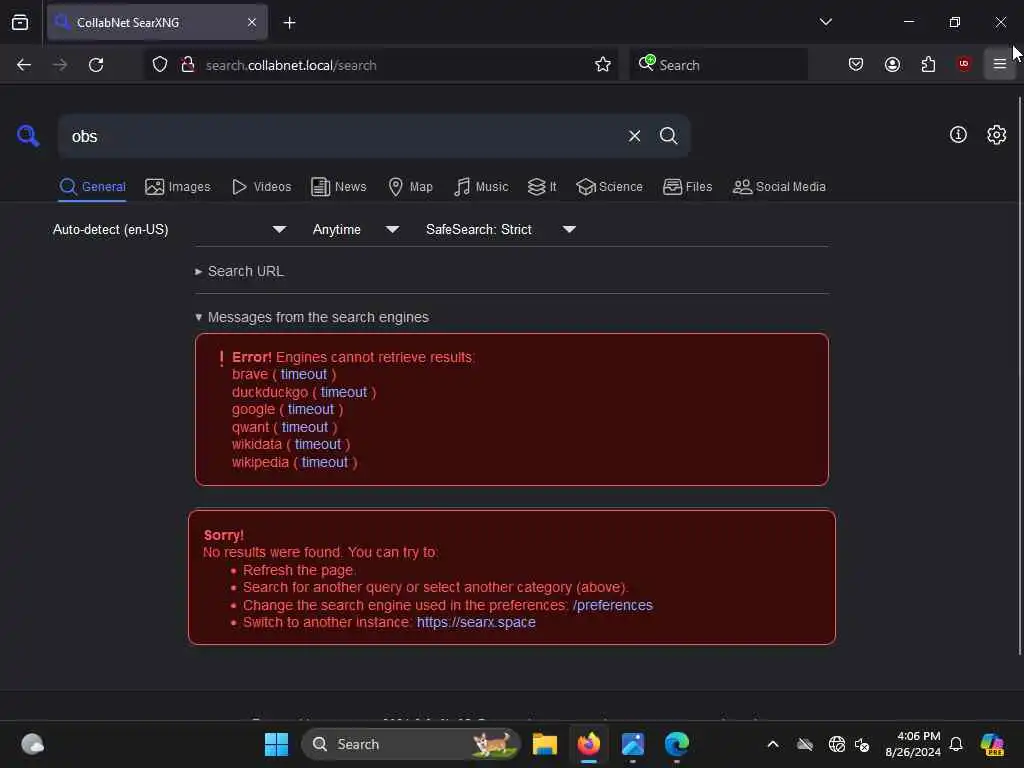The width and height of the screenshot is (1024, 768).
Task: Open the /preferences link
Action: click(613, 605)
